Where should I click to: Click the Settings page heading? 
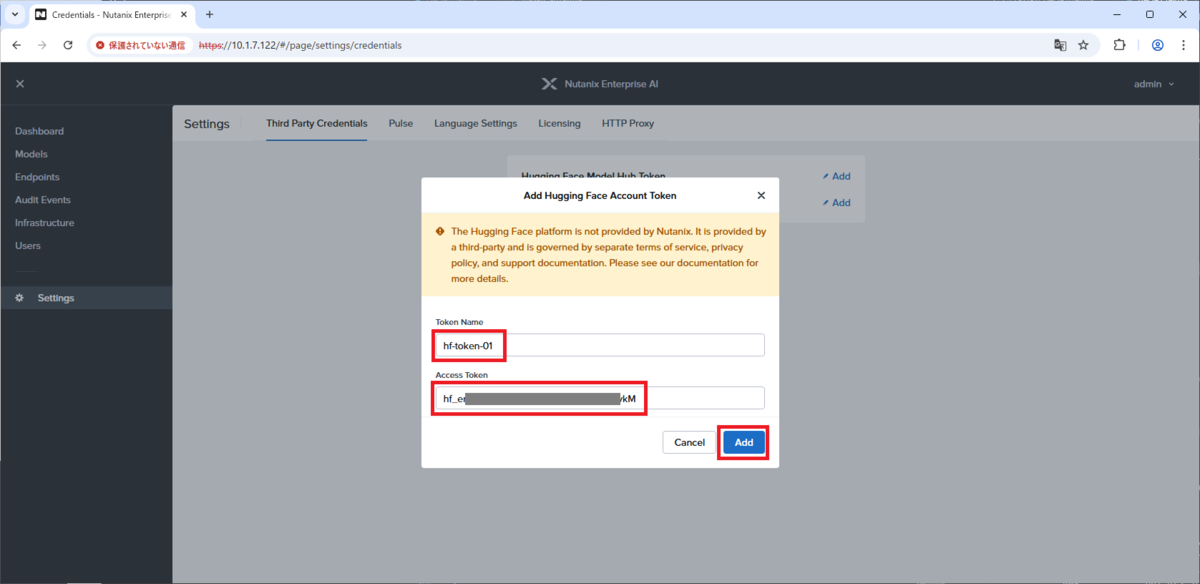(207, 124)
